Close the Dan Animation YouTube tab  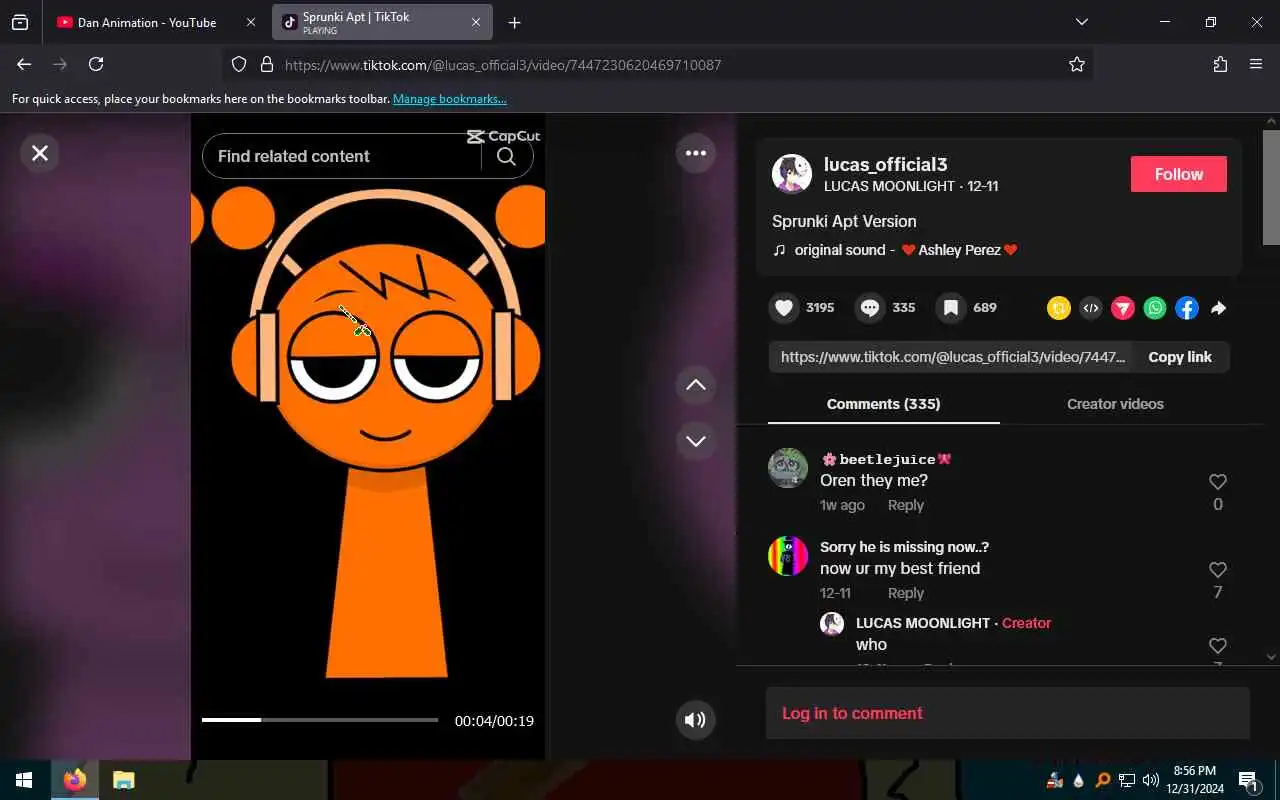click(251, 22)
